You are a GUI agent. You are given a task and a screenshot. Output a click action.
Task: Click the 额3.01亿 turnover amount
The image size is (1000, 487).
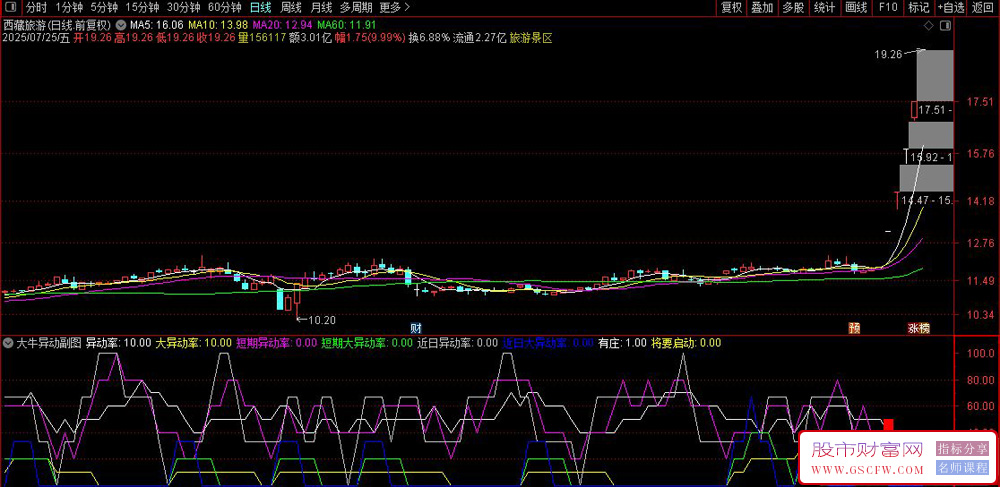click(311, 38)
